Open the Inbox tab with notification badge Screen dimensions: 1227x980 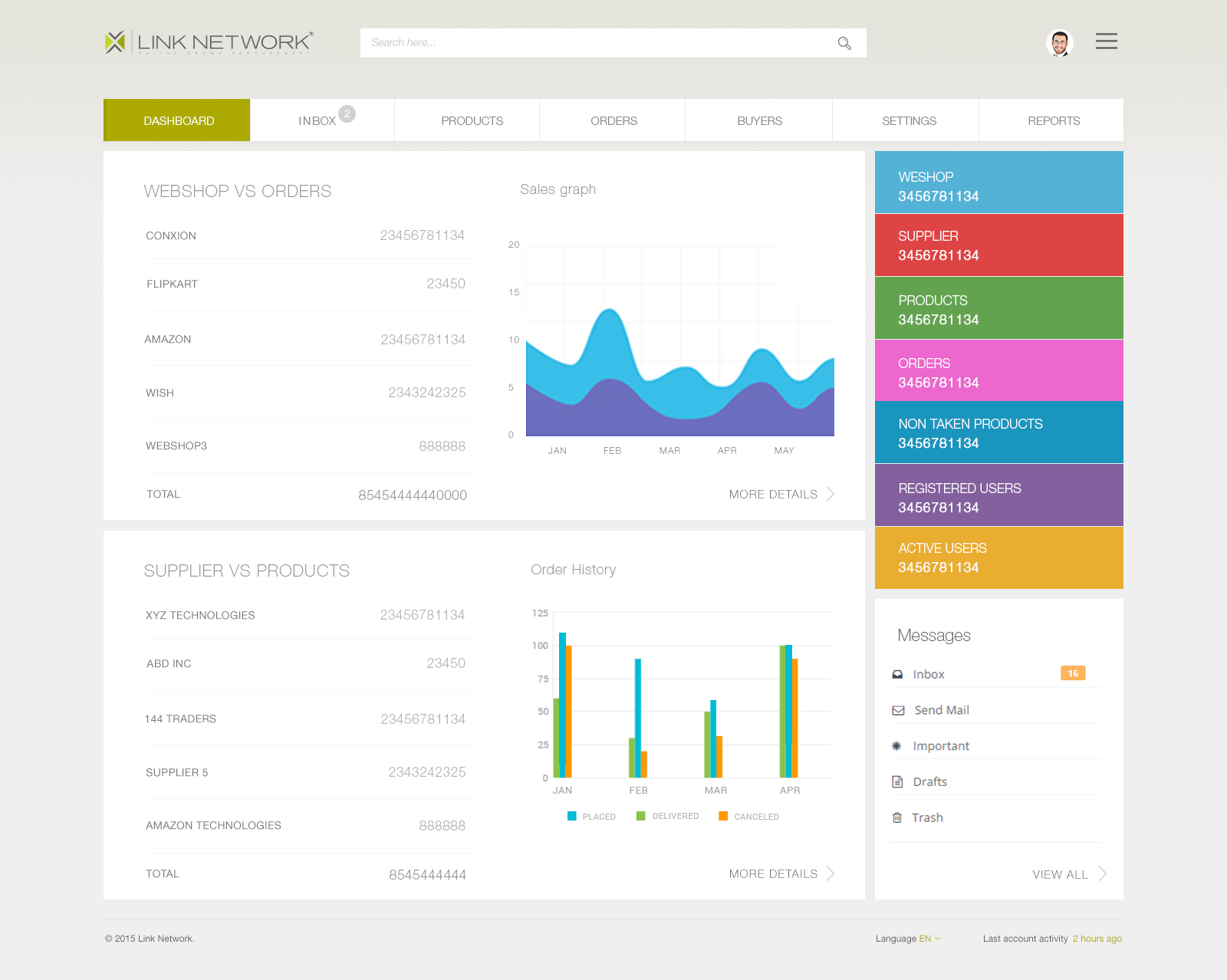tap(322, 120)
